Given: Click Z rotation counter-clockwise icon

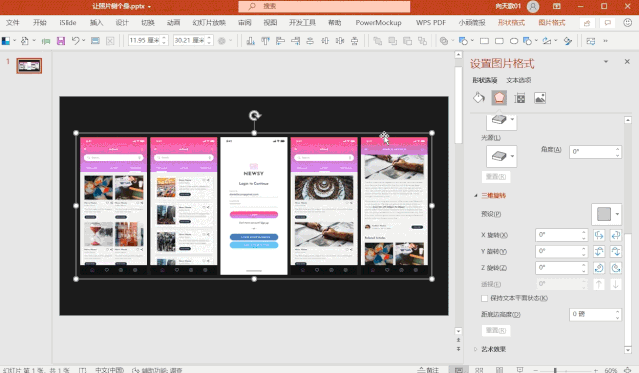Looking at the screenshot, I should tap(616, 268).
